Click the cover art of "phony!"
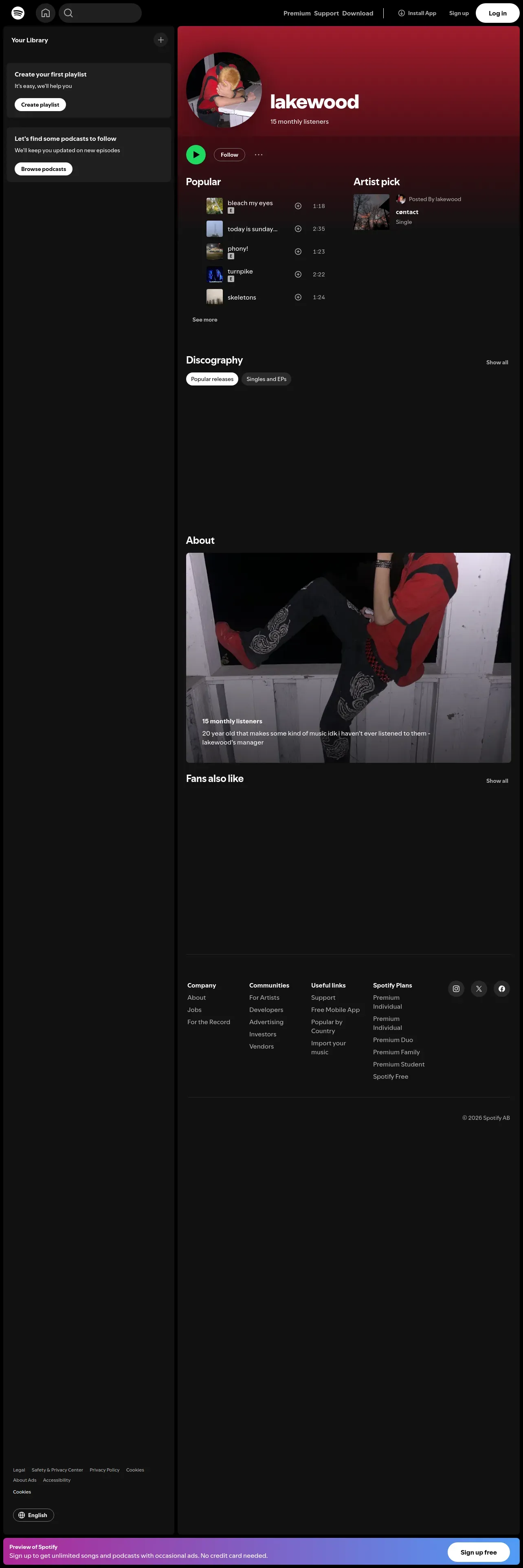This screenshot has height=1568, width=523. [214, 252]
